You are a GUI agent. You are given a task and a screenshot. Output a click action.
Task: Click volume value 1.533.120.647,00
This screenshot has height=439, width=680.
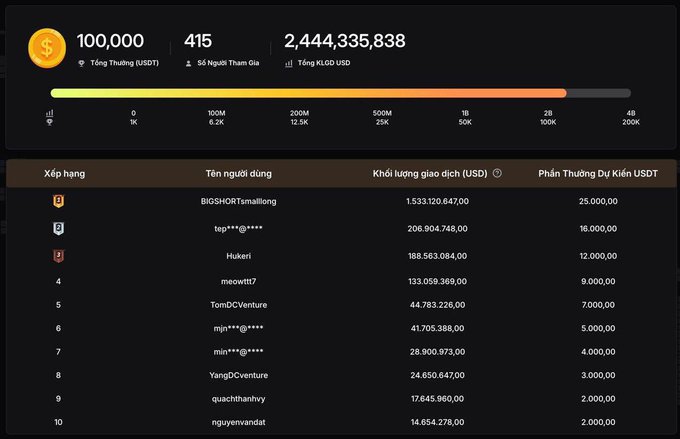[438, 201]
